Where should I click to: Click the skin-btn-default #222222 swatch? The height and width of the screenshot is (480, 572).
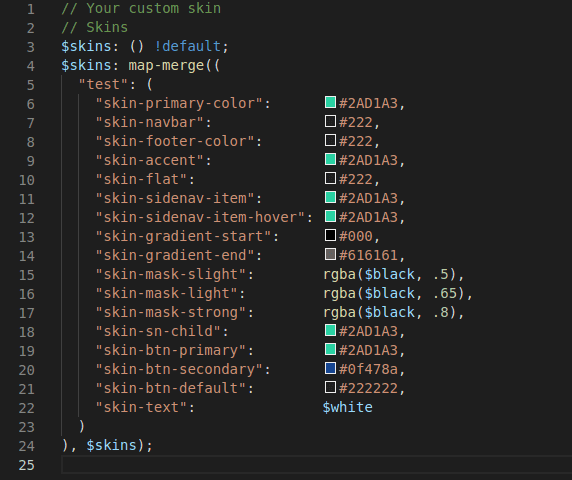pos(330,387)
